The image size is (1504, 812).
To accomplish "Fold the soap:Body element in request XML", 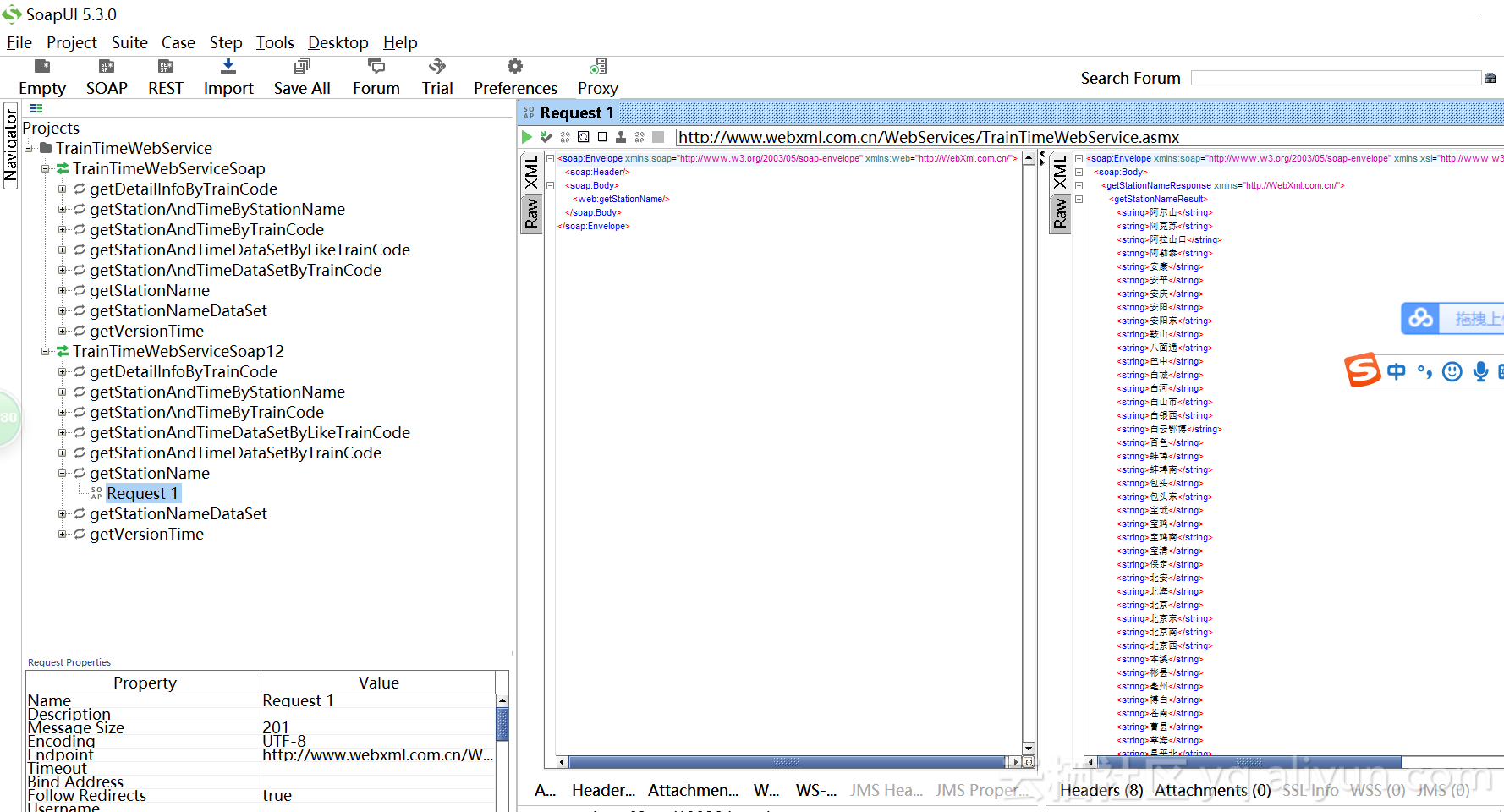I will (x=550, y=185).
